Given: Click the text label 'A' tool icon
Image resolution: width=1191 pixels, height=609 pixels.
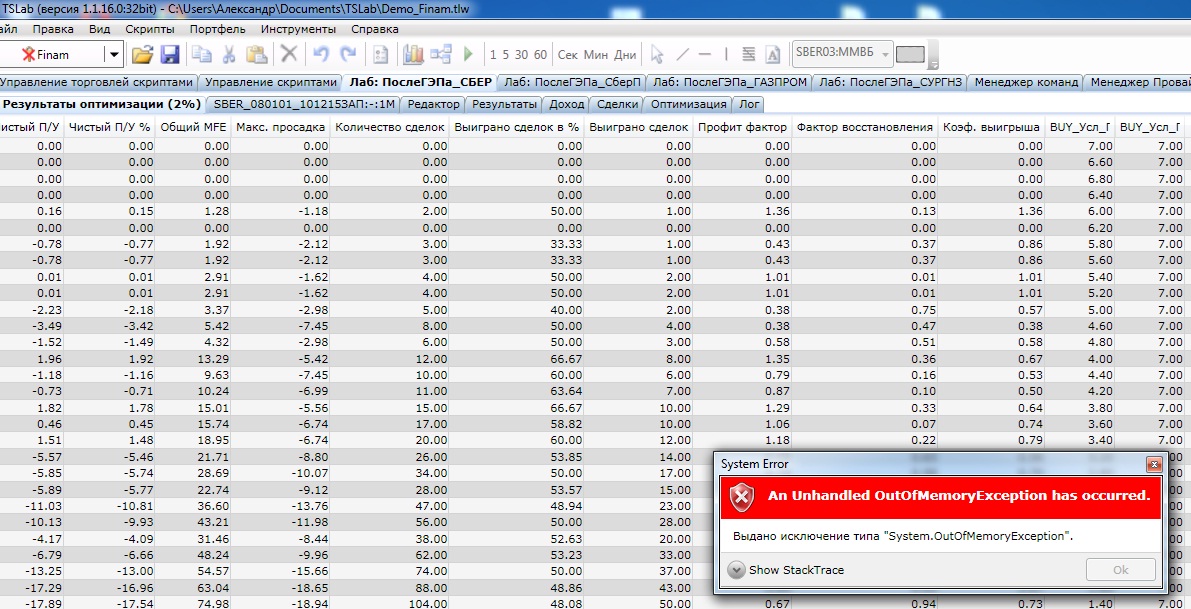Looking at the screenshot, I should [773, 55].
